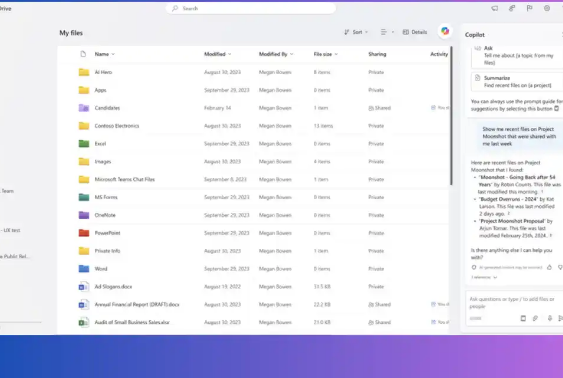Open the Apps folder
The height and width of the screenshot is (378, 563).
click(x=100, y=90)
